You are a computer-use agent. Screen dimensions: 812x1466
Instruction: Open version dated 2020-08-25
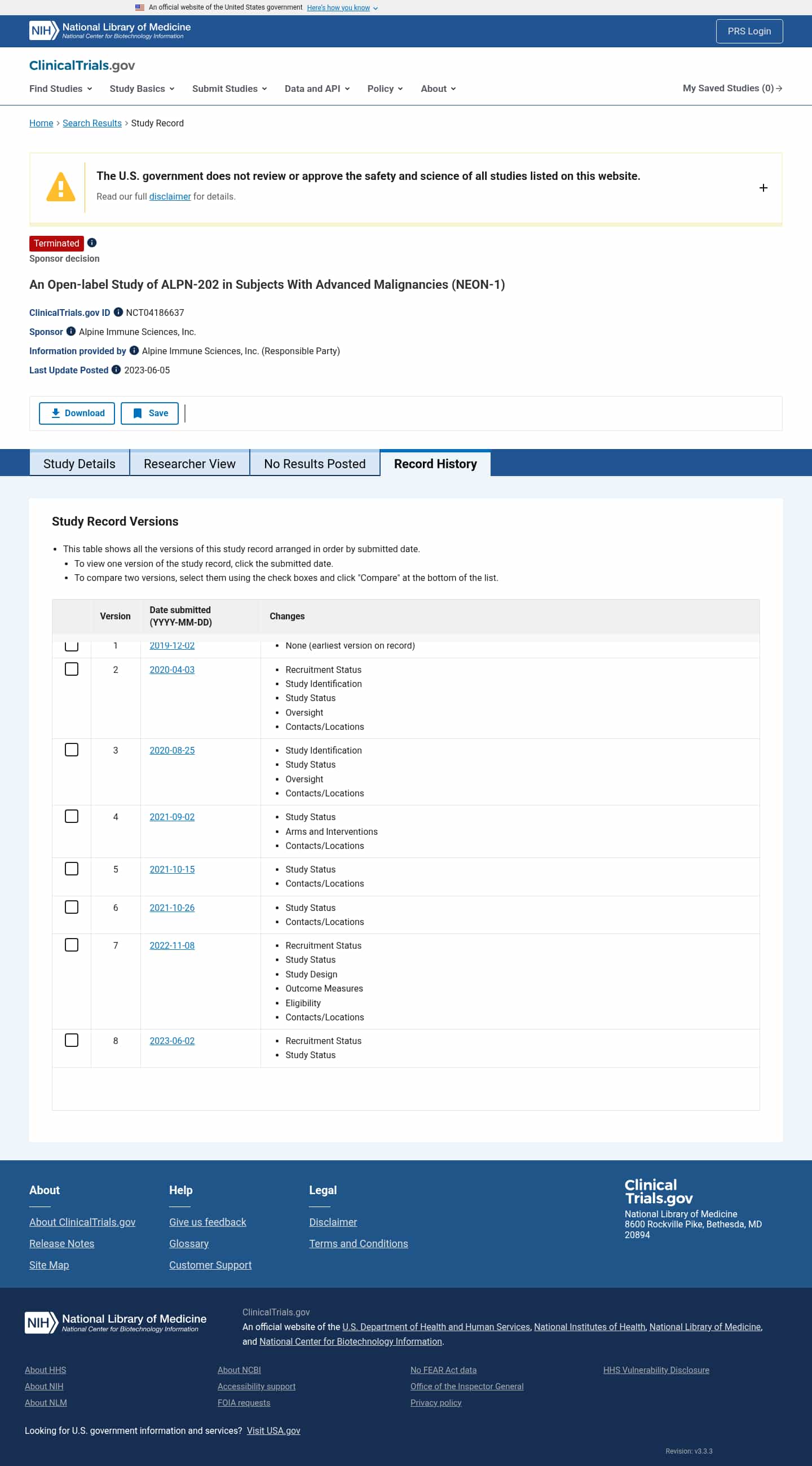(172, 751)
